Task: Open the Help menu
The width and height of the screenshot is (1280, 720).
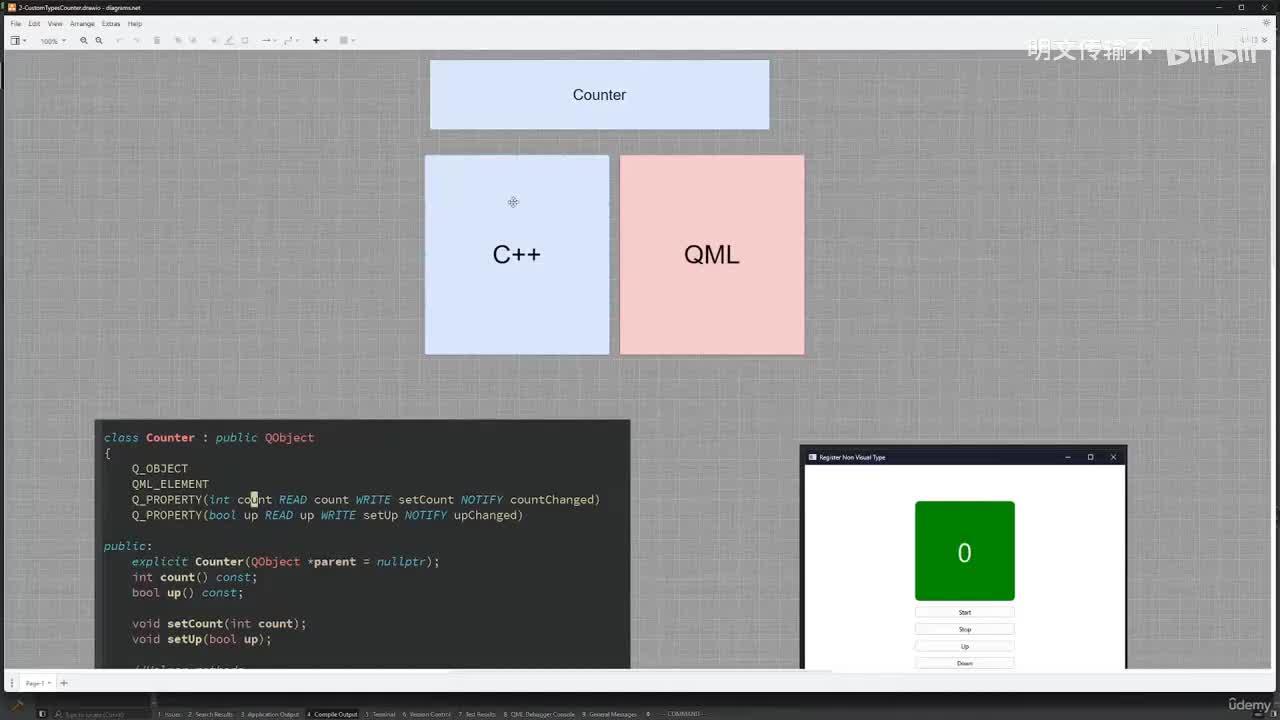Action: (x=135, y=23)
